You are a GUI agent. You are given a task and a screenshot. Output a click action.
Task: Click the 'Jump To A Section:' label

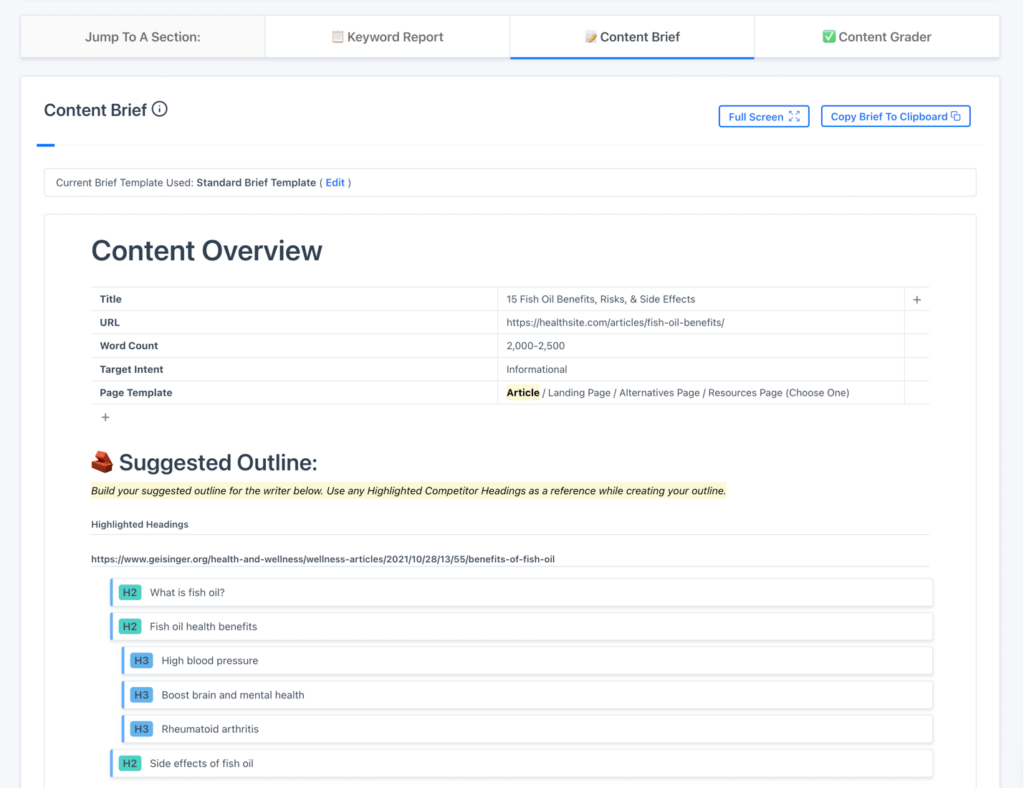143,37
